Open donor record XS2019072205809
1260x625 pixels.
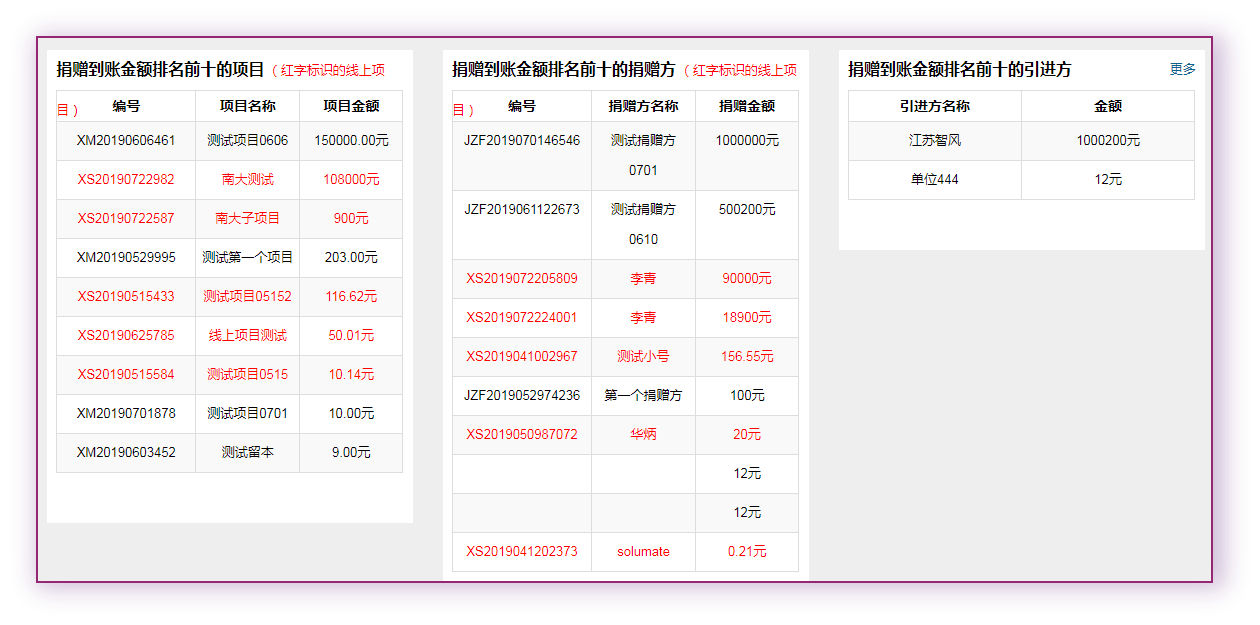click(x=522, y=279)
